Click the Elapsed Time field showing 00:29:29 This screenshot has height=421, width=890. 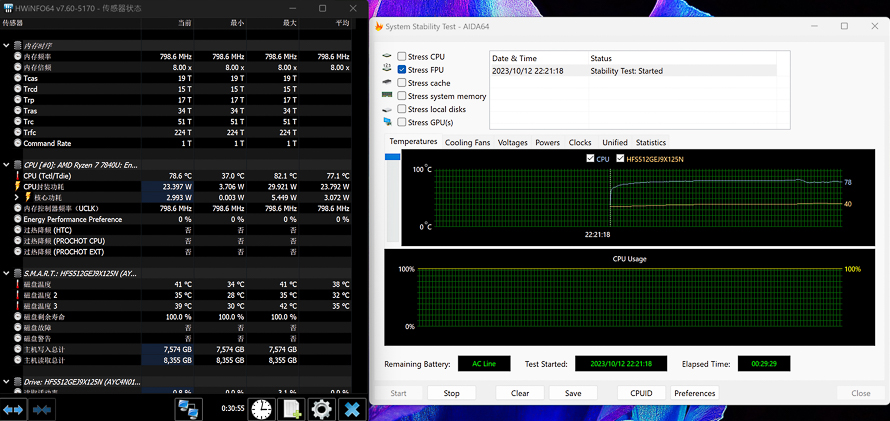pos(764,364)
